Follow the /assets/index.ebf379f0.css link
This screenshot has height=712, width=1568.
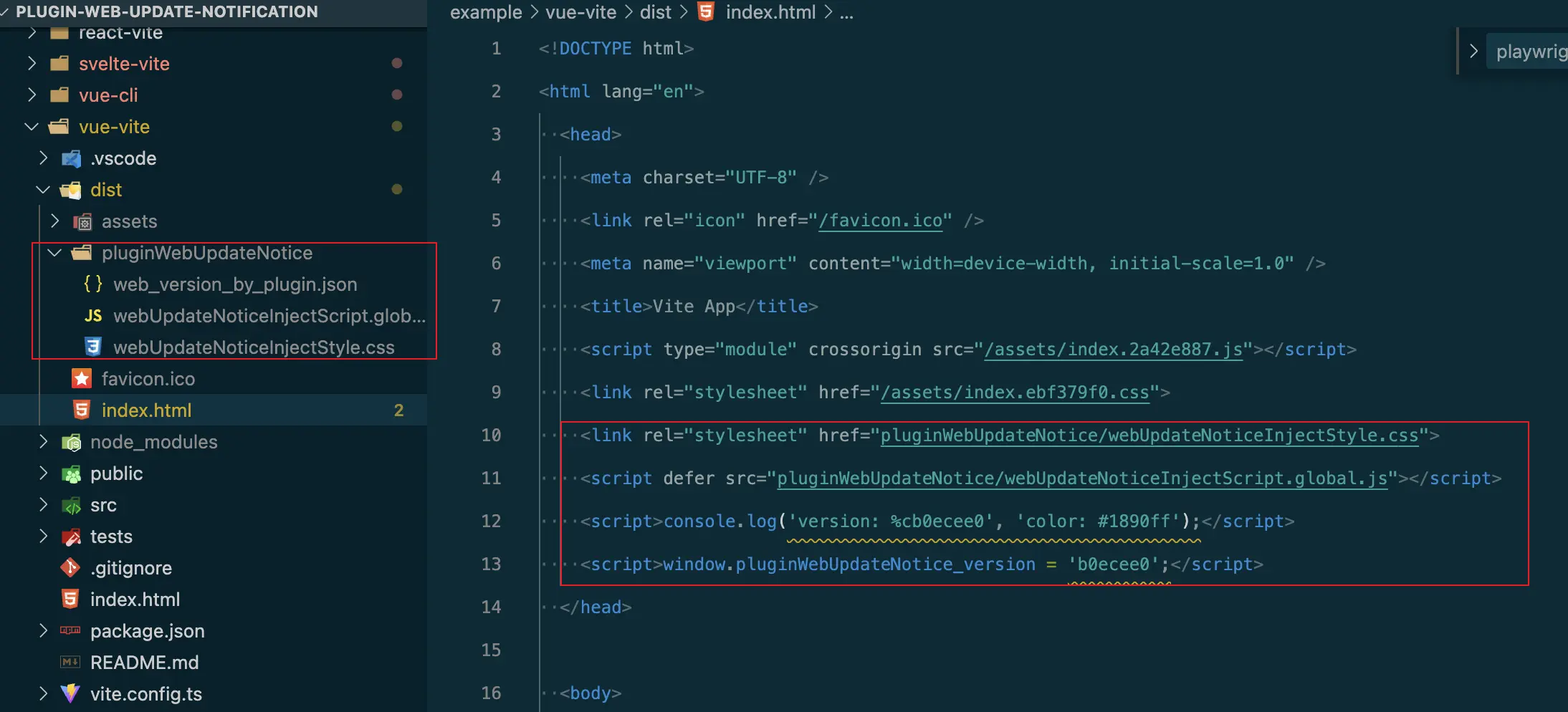point(1015,393)
